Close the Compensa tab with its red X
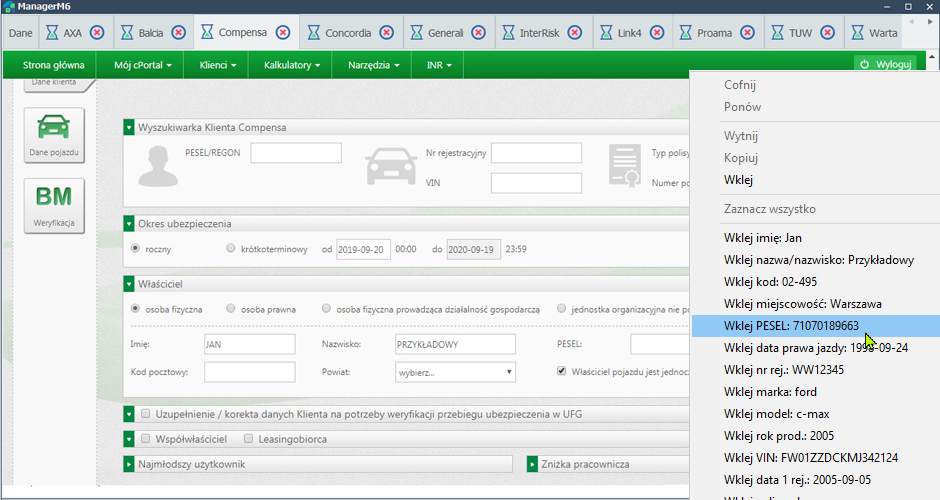 283,32
